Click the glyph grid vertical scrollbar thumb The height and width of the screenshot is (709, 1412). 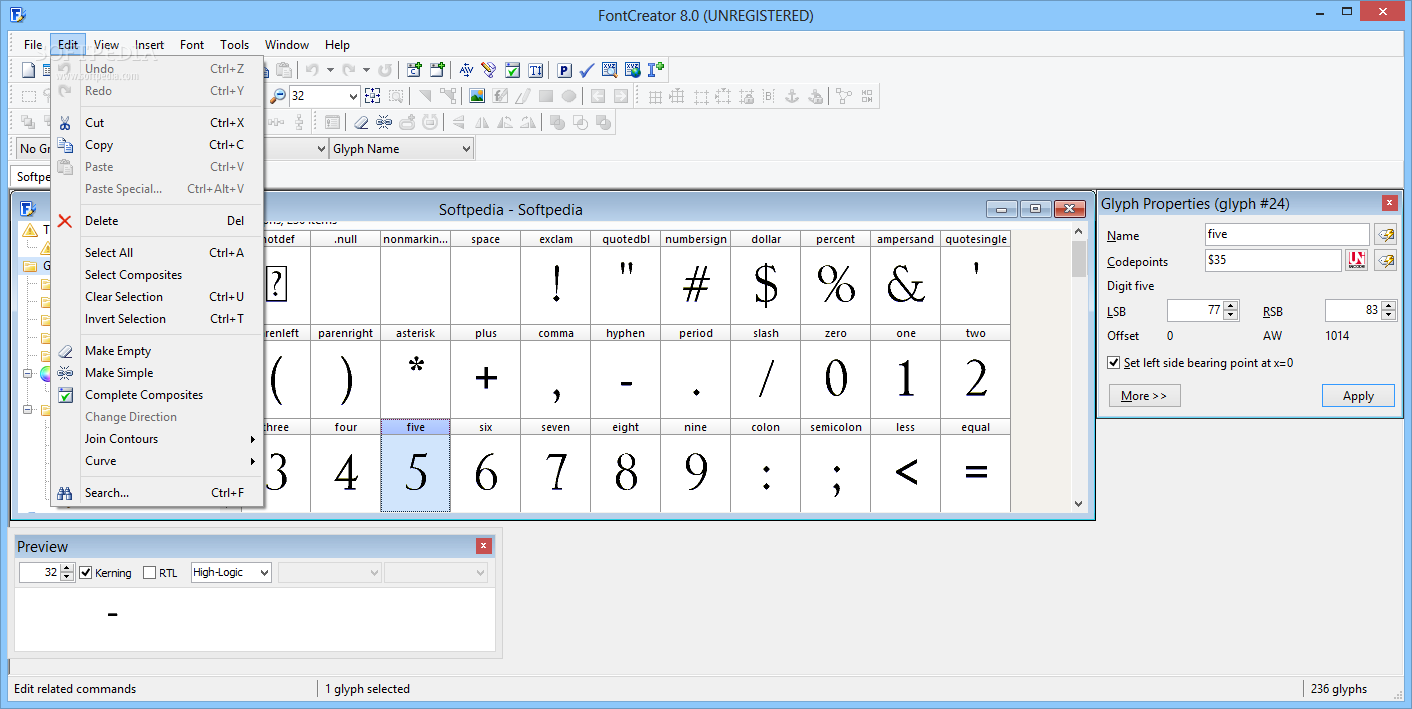tap(1079, 259)
